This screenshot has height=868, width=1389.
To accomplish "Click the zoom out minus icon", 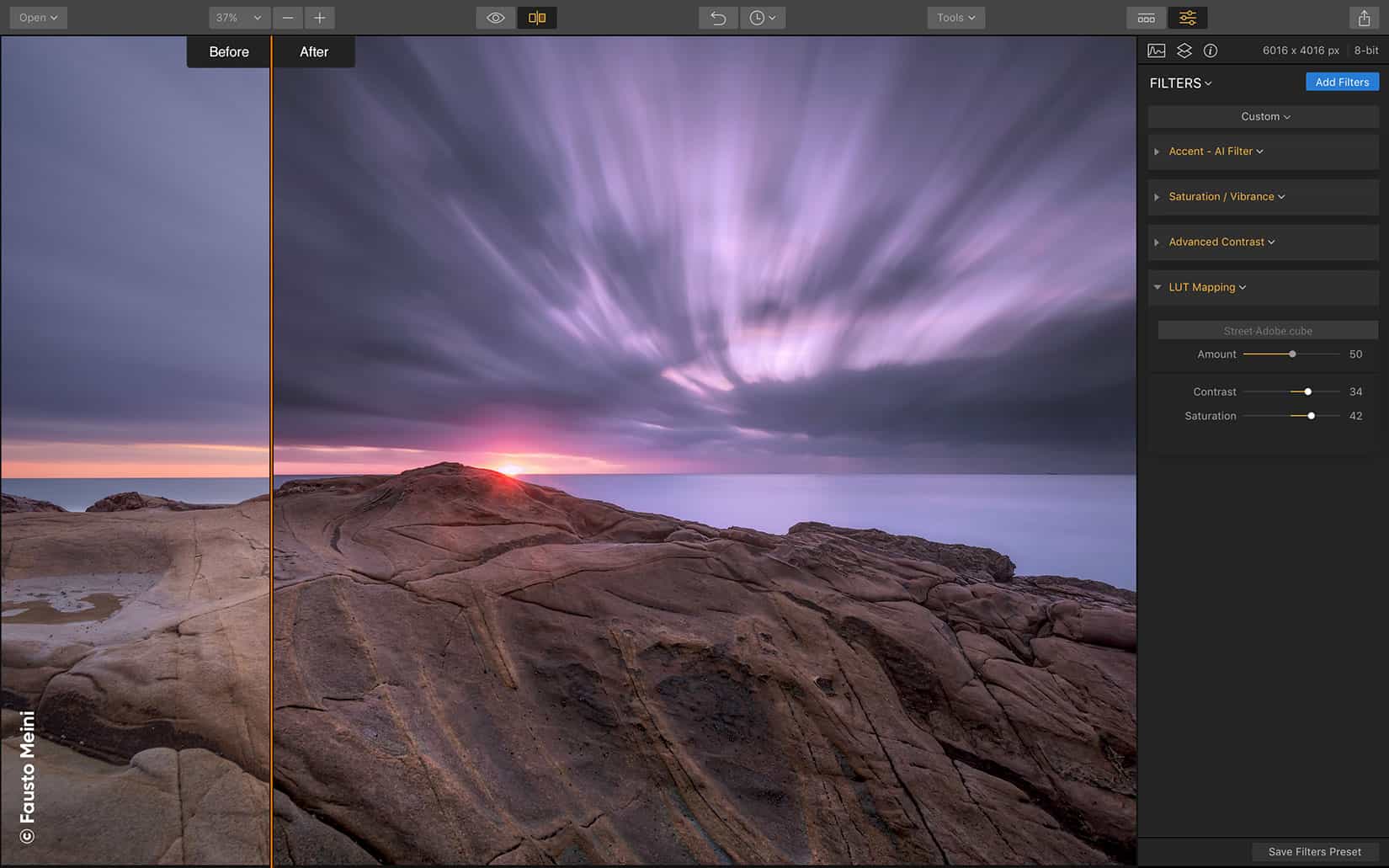I will tap(288, 18).
